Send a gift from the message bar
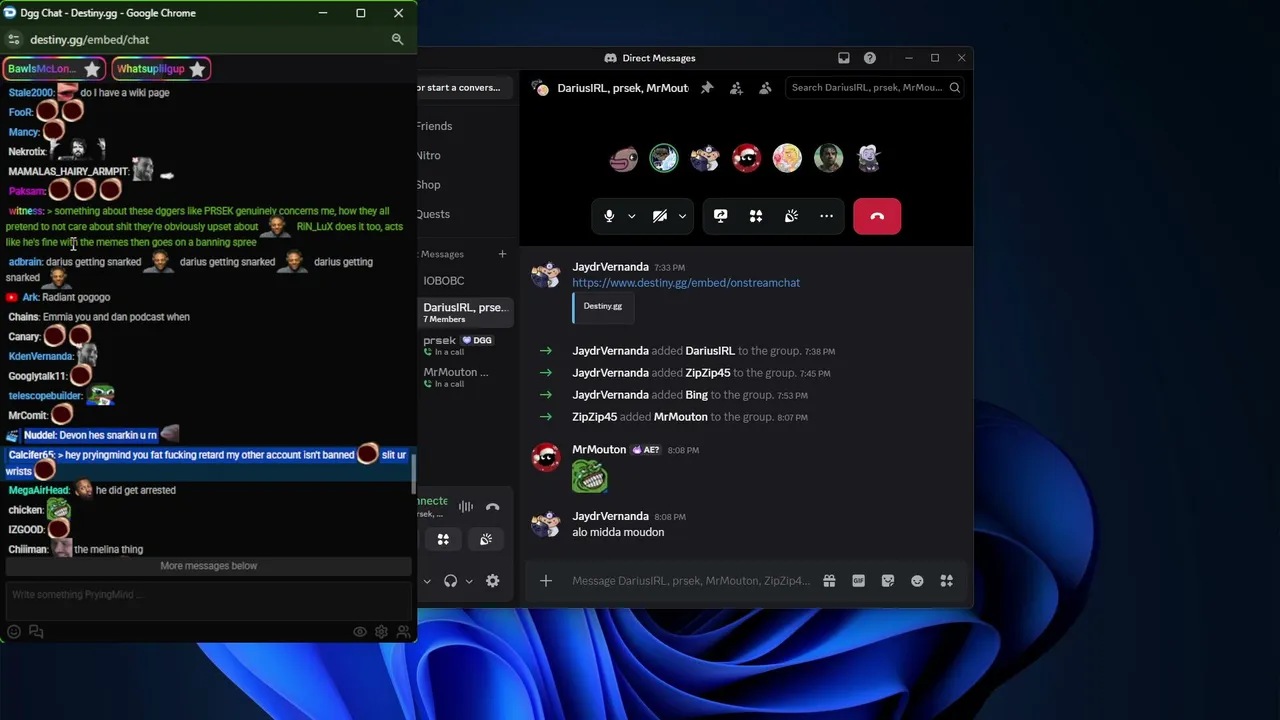This screenshot has width=1280, height=720. [x=829, y=581]
